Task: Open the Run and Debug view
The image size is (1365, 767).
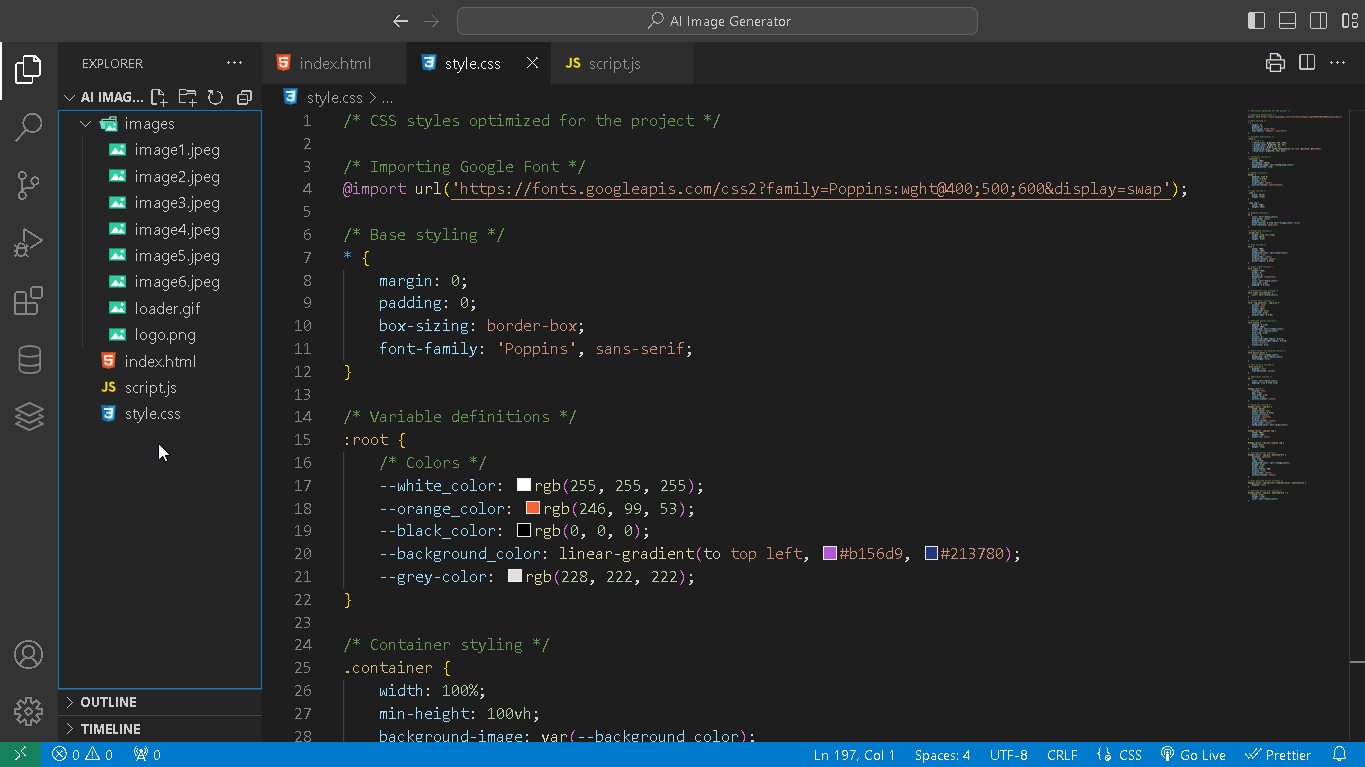Action: pos(28,241)
